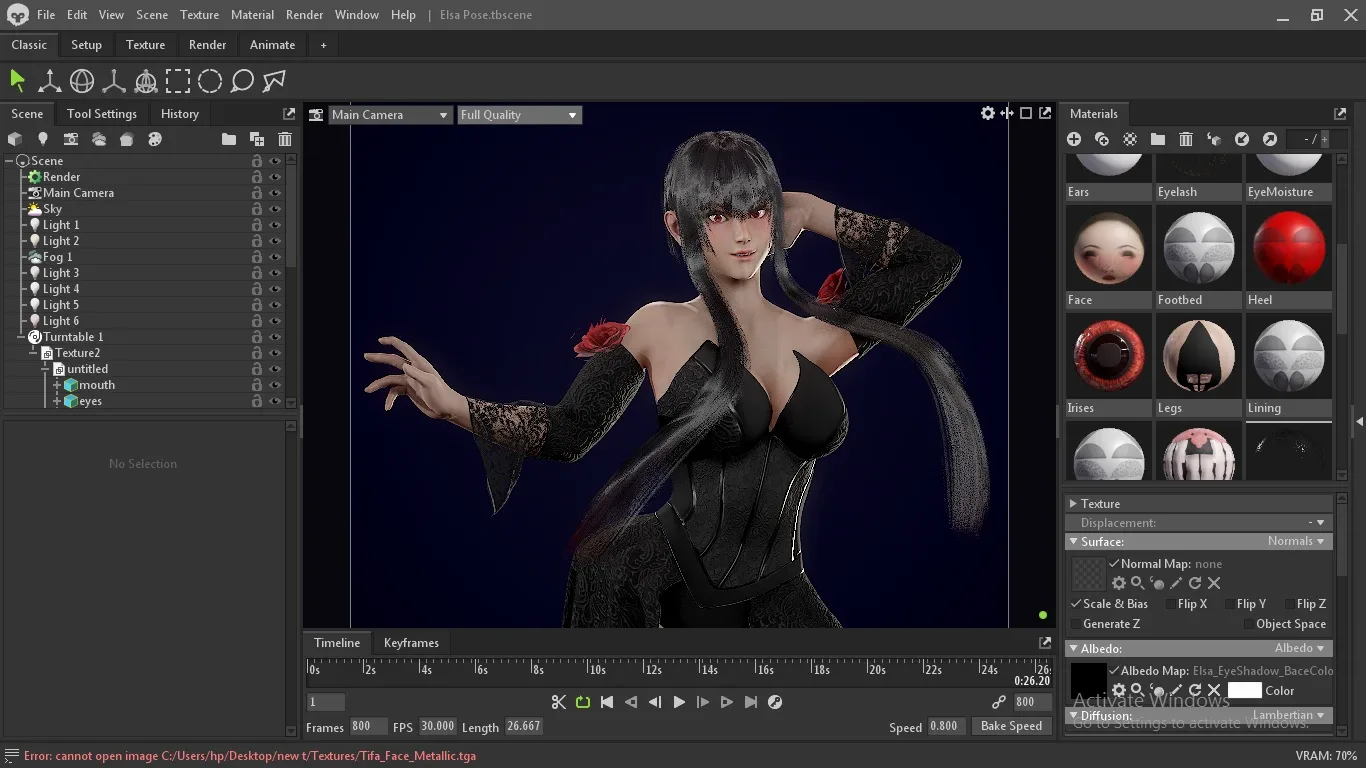Viewport: 1366px width, 768px height.
Task: Enable the Flip X checkbox
Action: [x=1171, y=604]
